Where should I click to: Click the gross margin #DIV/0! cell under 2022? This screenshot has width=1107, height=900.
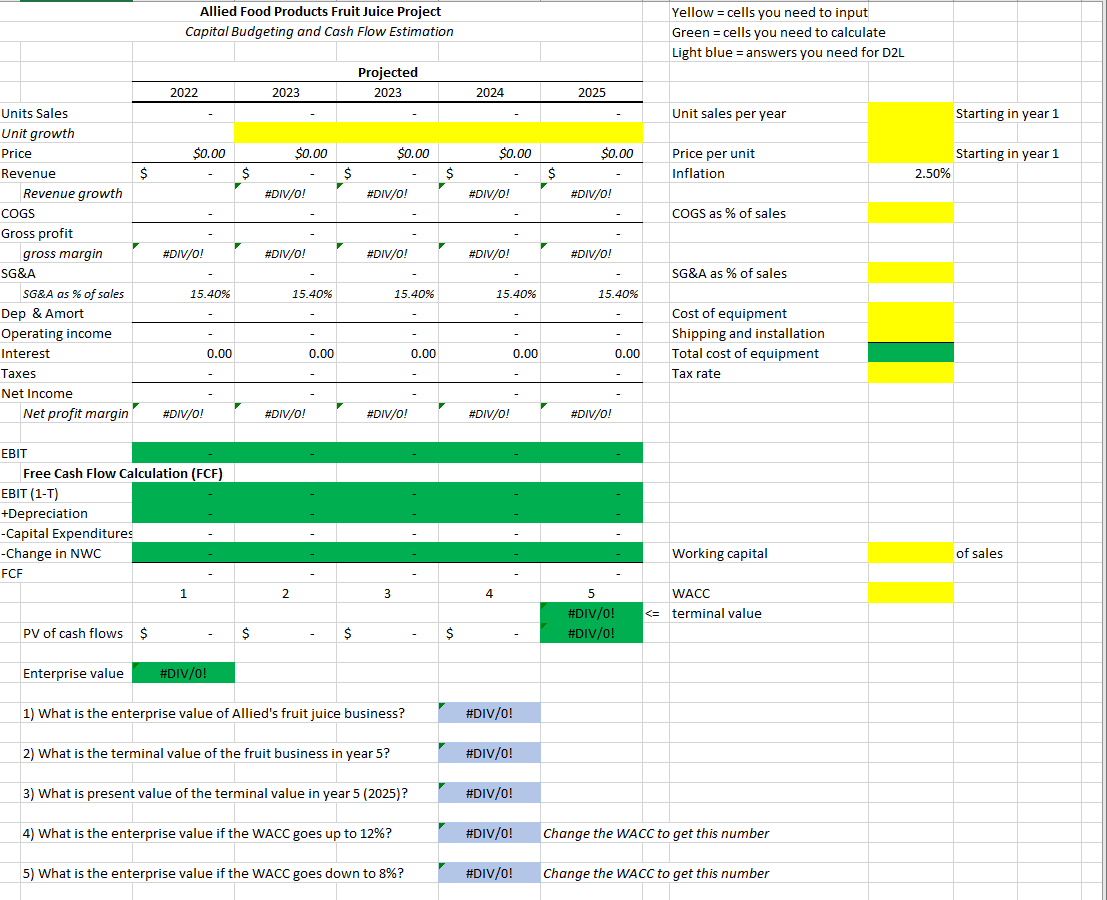pyautogui.click(x=183, y=253)
